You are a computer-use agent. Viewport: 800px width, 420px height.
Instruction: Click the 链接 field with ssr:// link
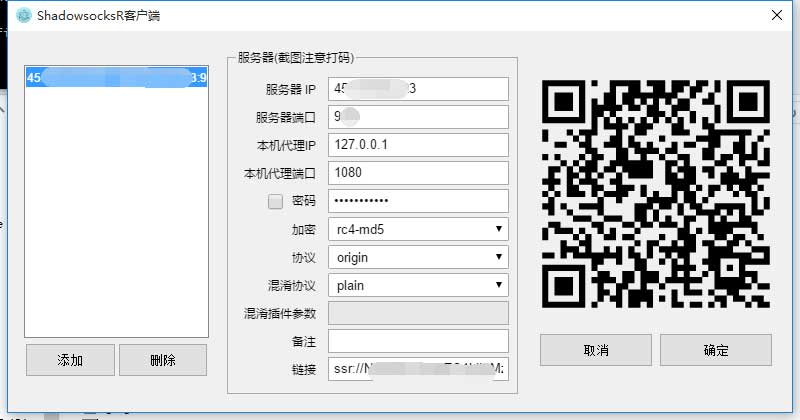(x=418, y=369)
